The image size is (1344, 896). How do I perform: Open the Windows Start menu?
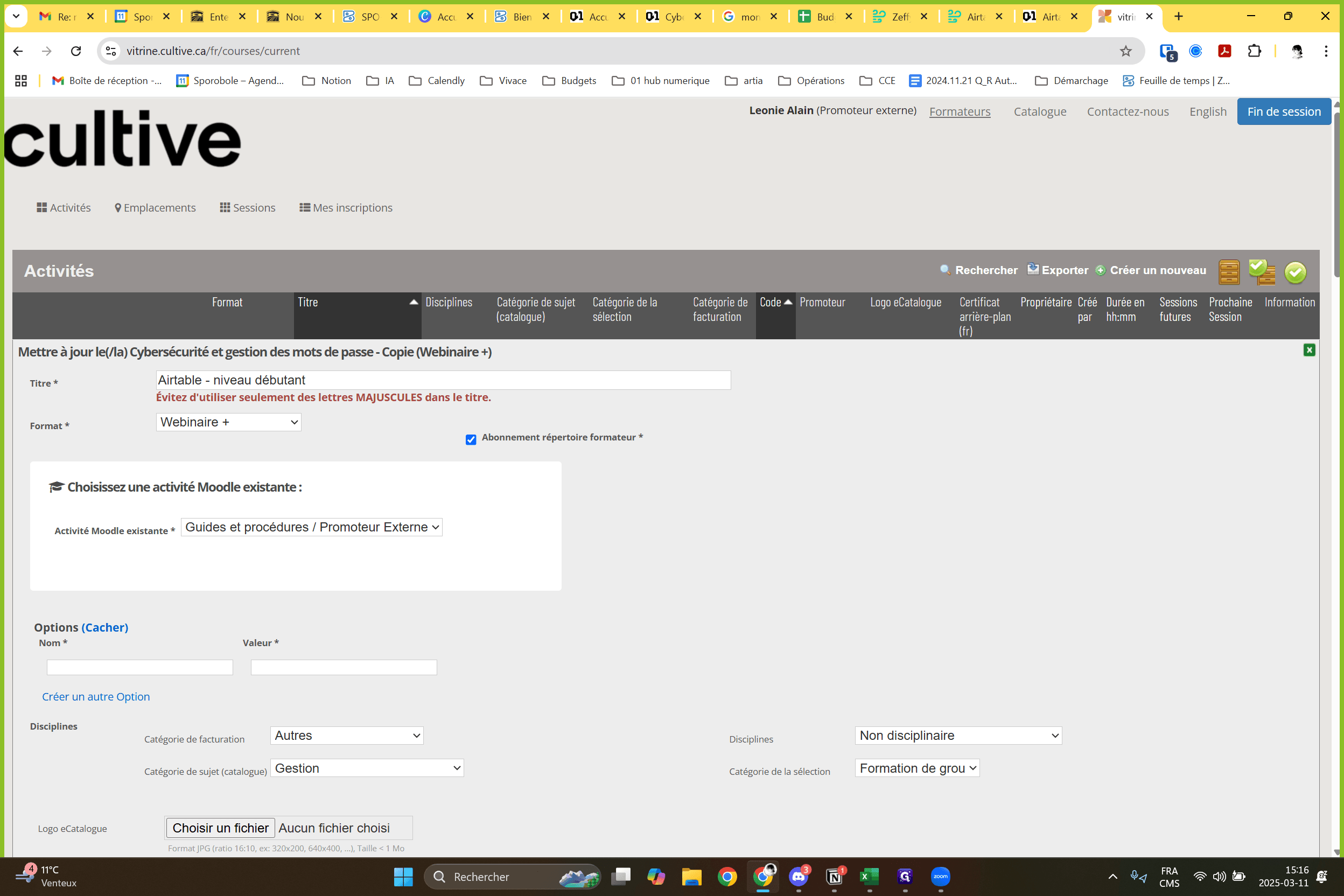click(403, 876)
